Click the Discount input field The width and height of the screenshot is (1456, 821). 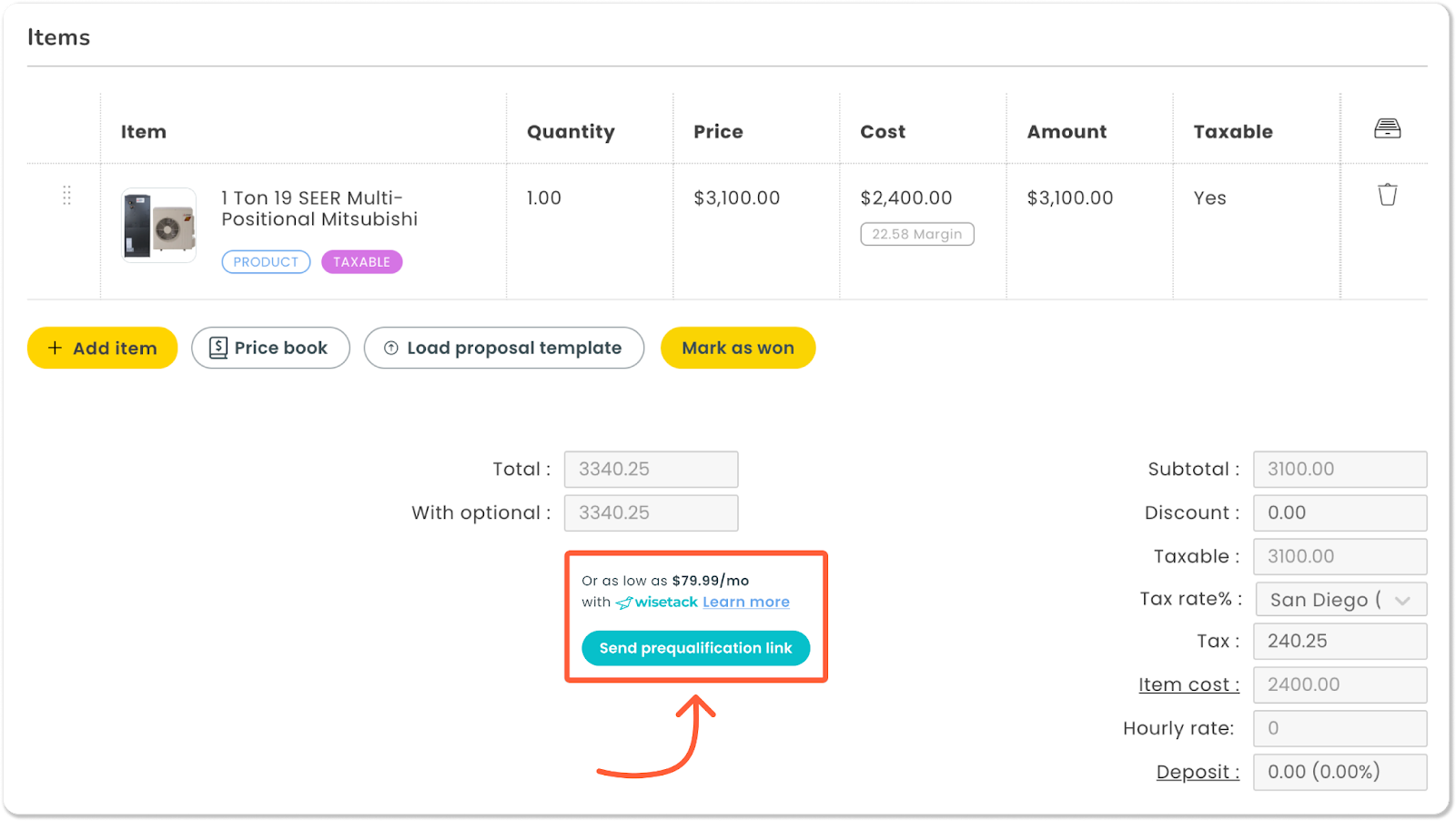coord(1340,512)
